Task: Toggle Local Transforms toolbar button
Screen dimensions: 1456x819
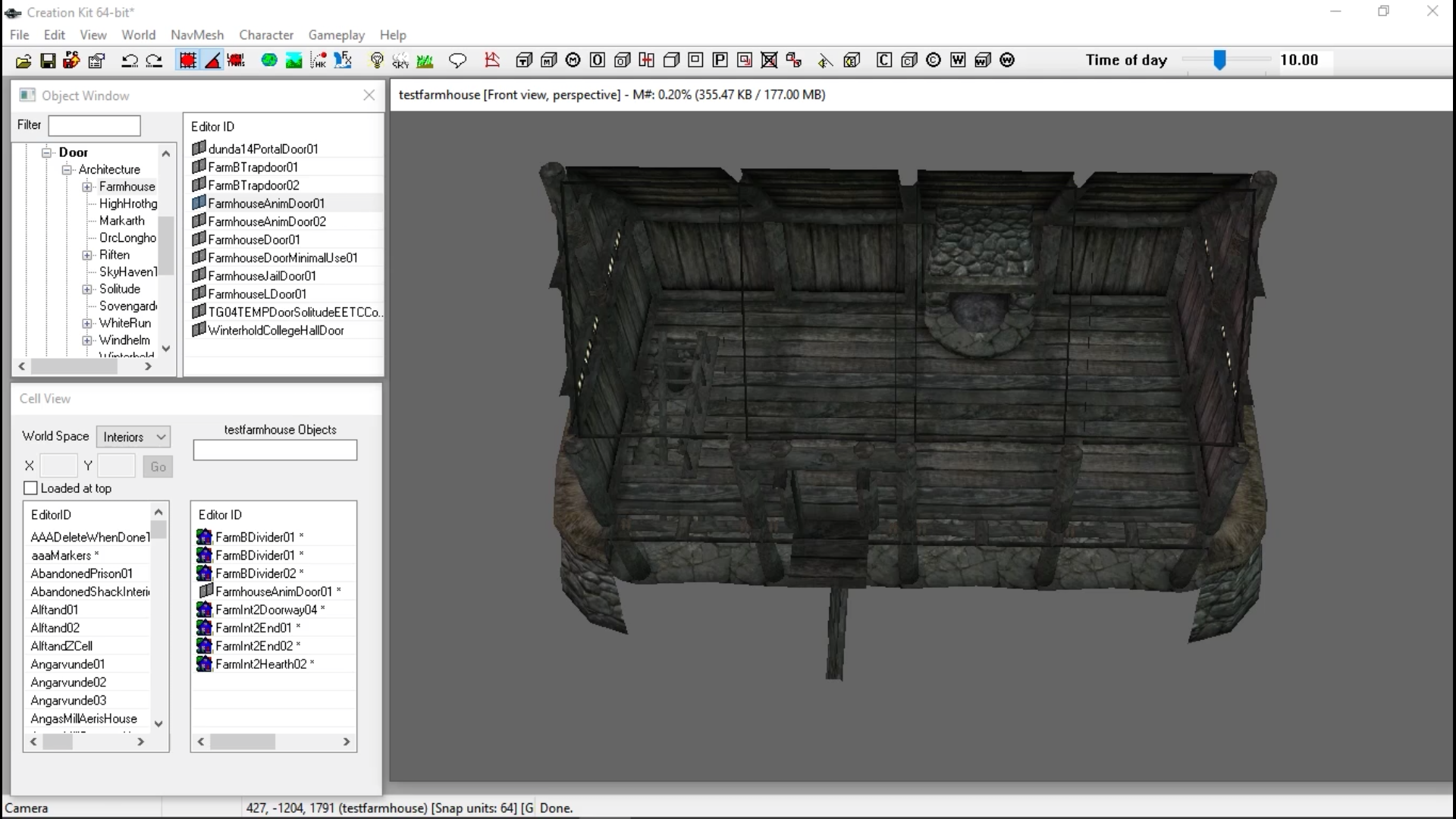Action: 237,61
